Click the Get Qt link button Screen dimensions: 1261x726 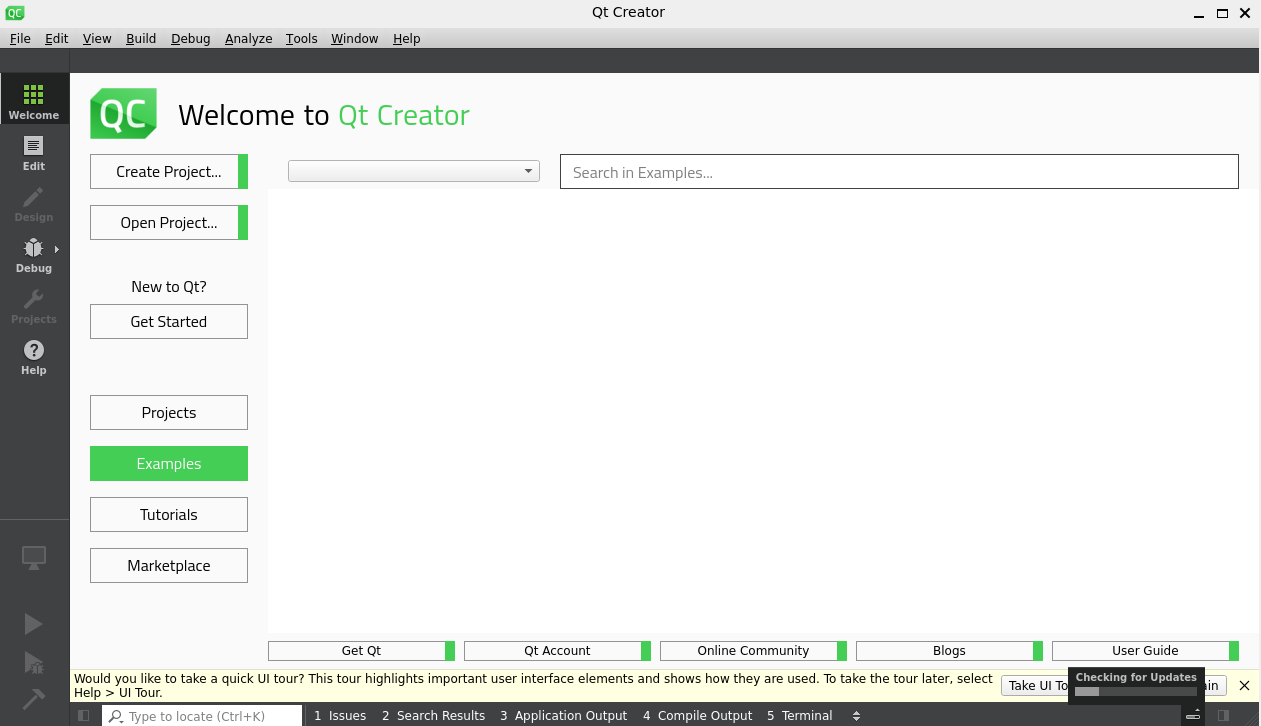pyautogui.click(x=362, y=651)
